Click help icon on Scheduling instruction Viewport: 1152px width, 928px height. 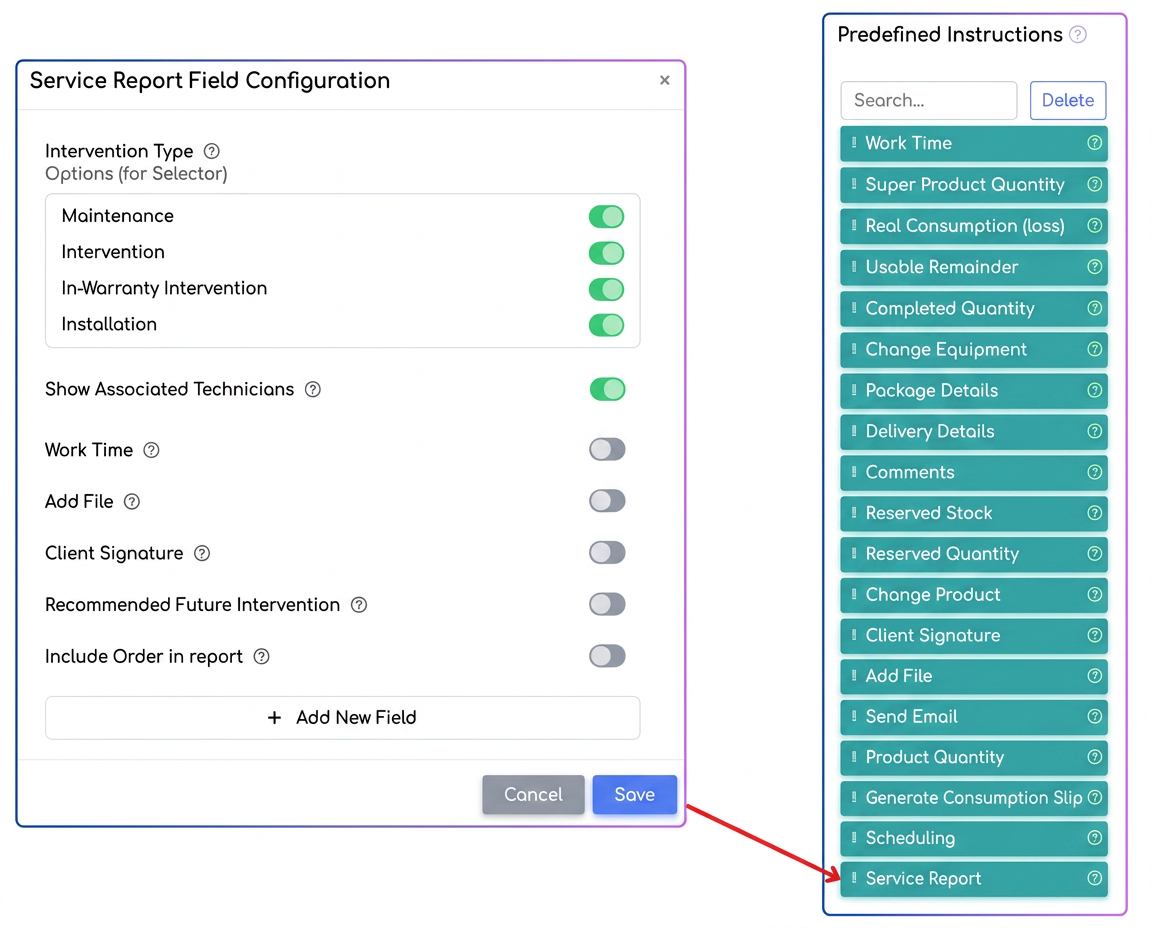point(1094,838)
